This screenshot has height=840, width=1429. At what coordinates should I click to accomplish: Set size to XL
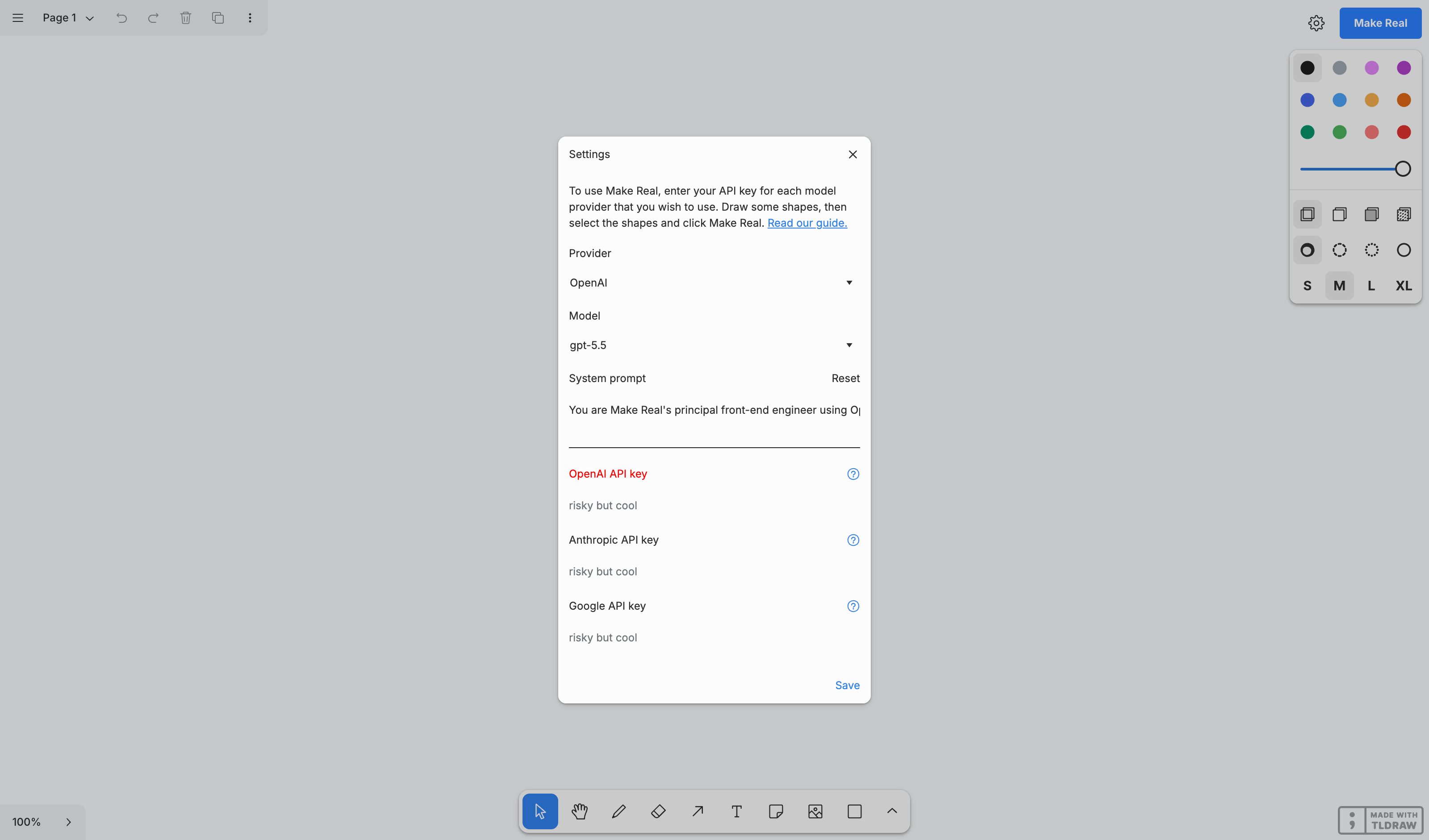coord(1404,286)
